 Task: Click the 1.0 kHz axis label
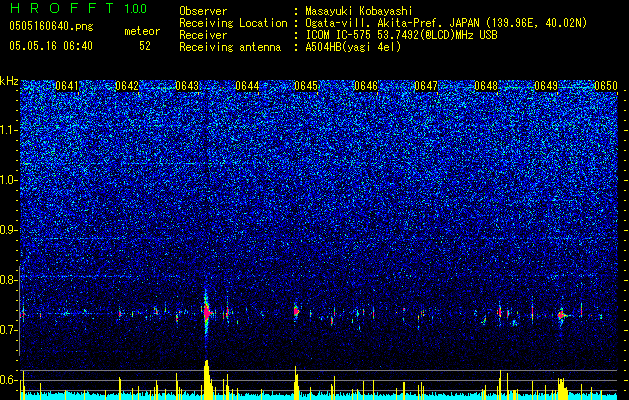pos(9,180)
